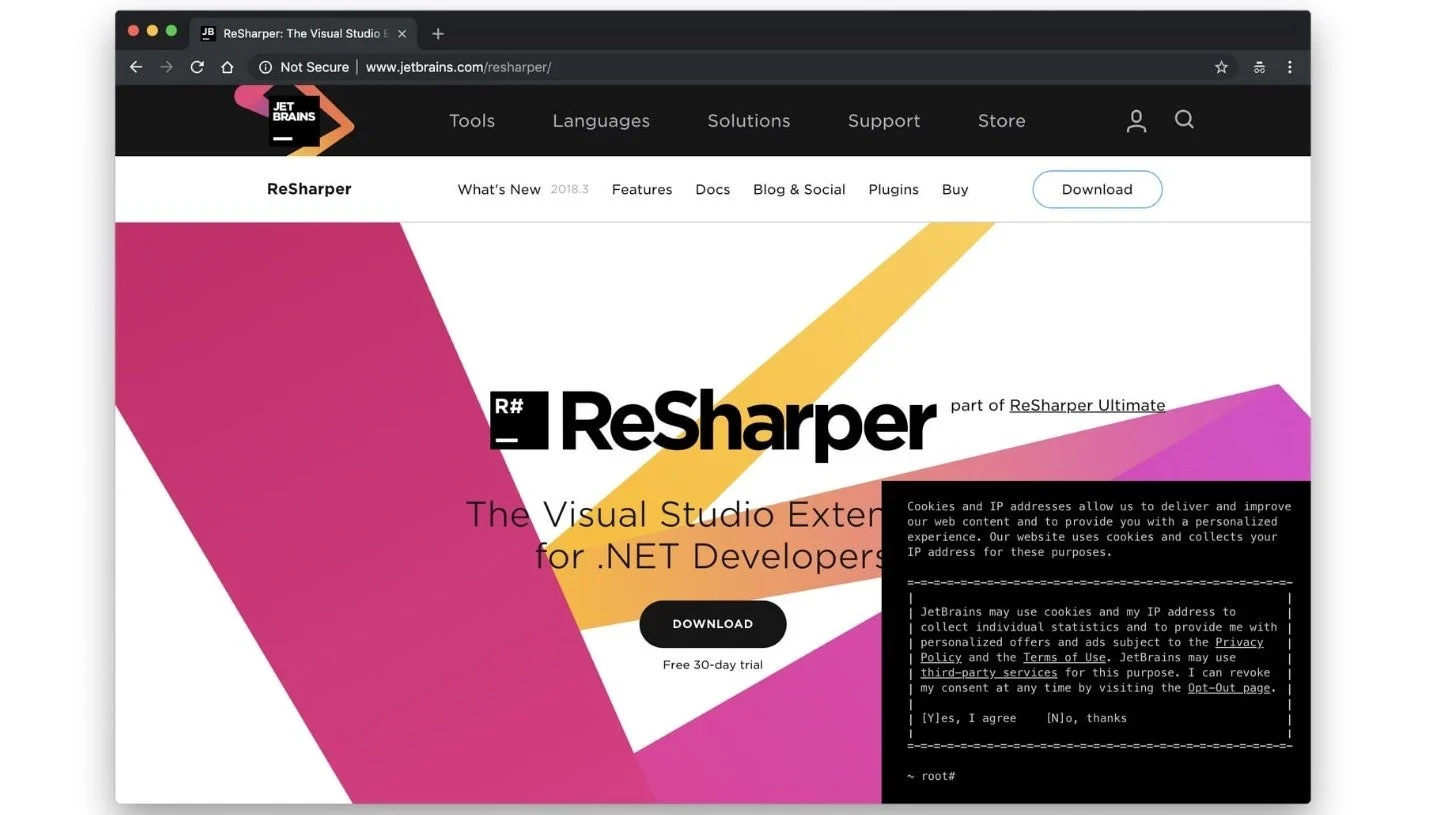Open Buy page
Image resolution: width=1431 pixels, height=815 pixels.
click(955, 190)
